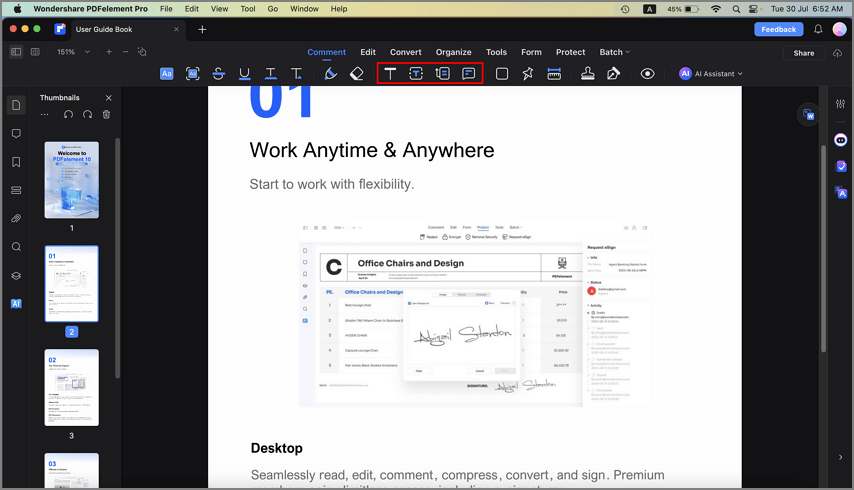
Task: Open the Comments sidebar panel
Action: [16, 133]
